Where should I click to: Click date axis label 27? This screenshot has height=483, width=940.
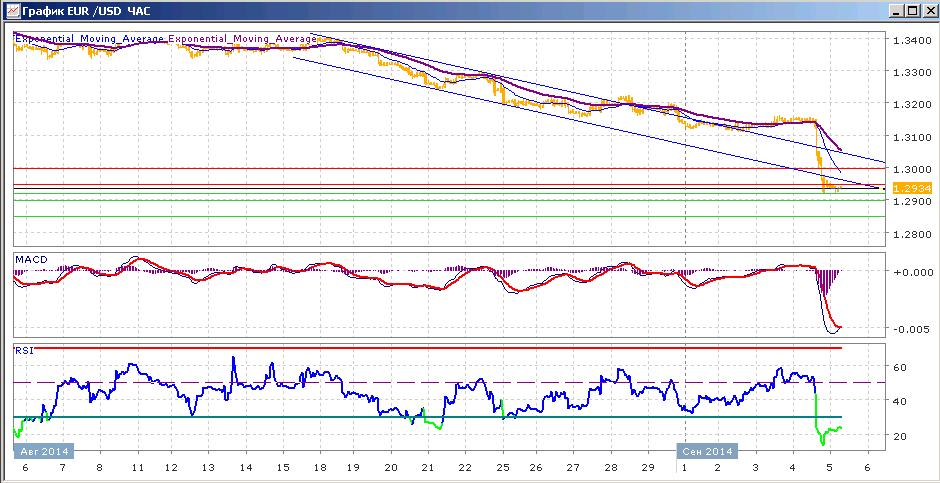point(574,467)
